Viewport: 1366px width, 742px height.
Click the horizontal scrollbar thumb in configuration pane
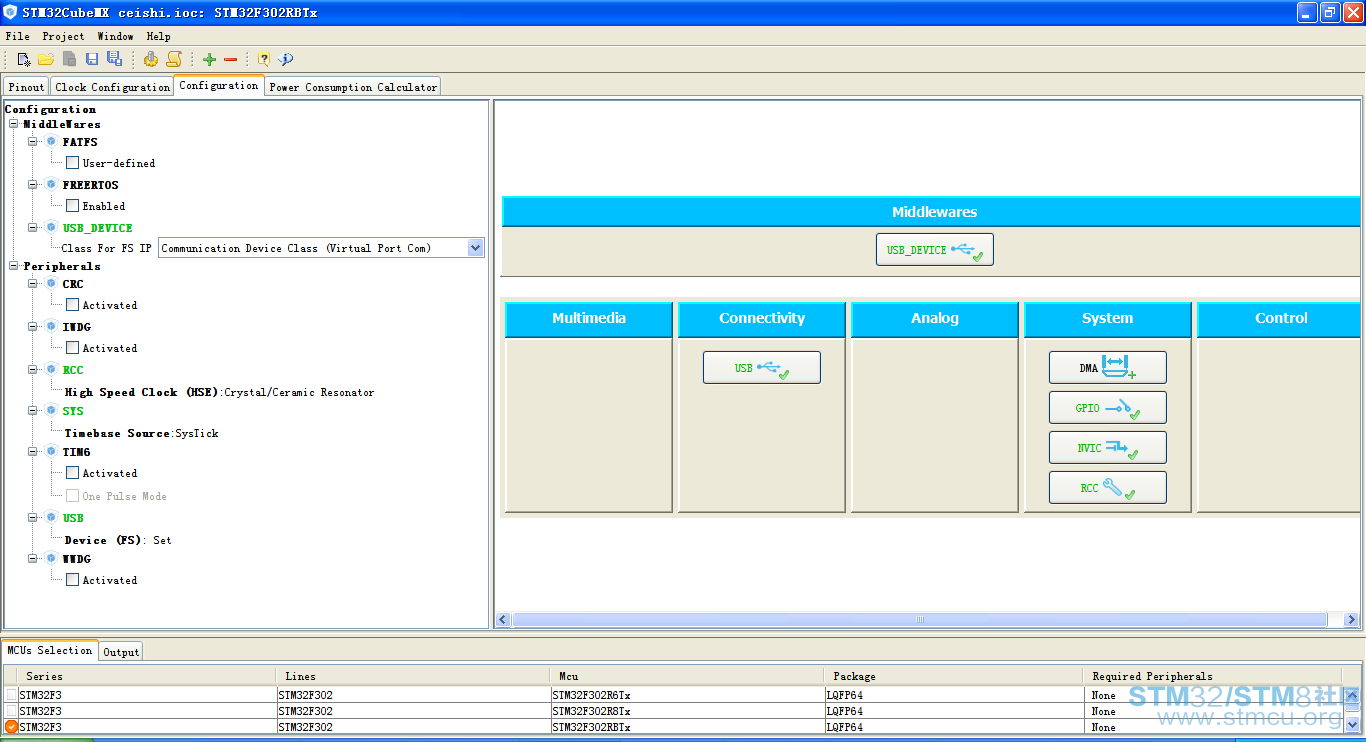pyautogui.click(x=920, y=620)
